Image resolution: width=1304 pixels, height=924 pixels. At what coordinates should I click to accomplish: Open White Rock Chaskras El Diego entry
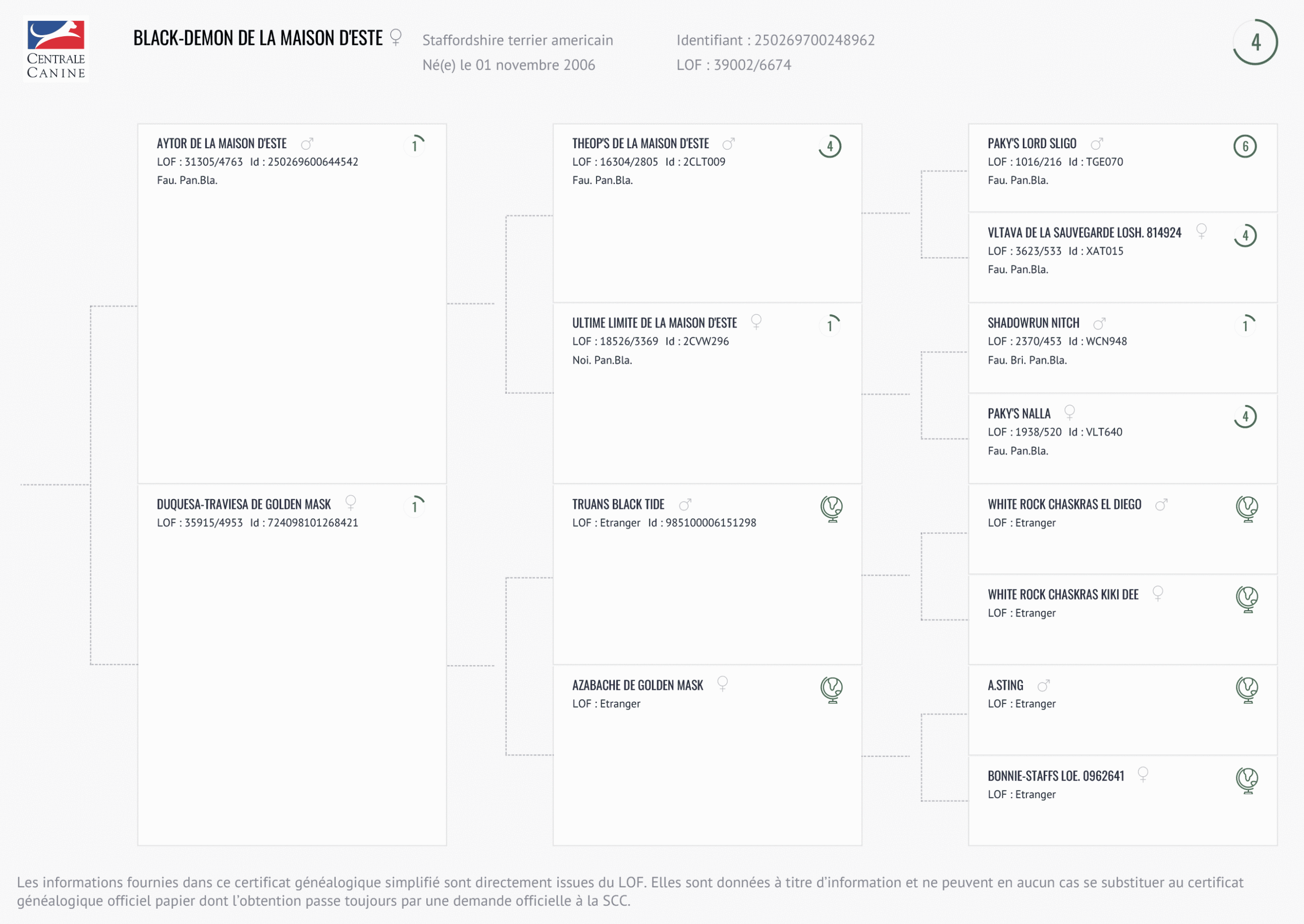(1064, 505)
